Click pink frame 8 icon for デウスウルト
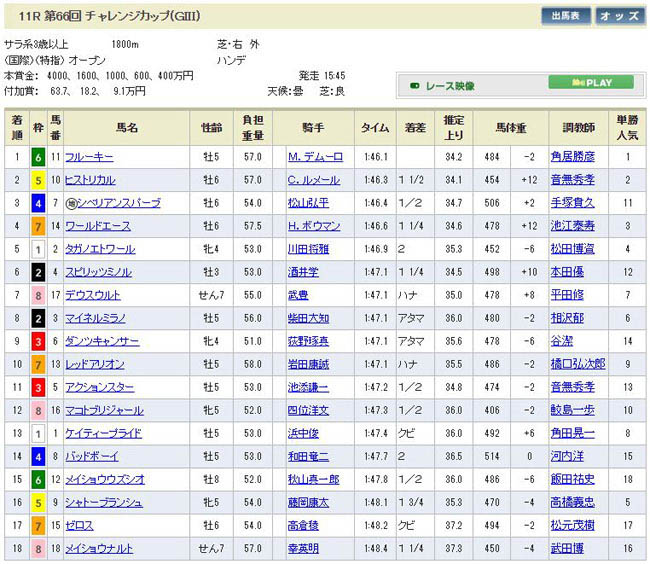The height and width of the screenshot is (564, 650). tap(38, 295)
